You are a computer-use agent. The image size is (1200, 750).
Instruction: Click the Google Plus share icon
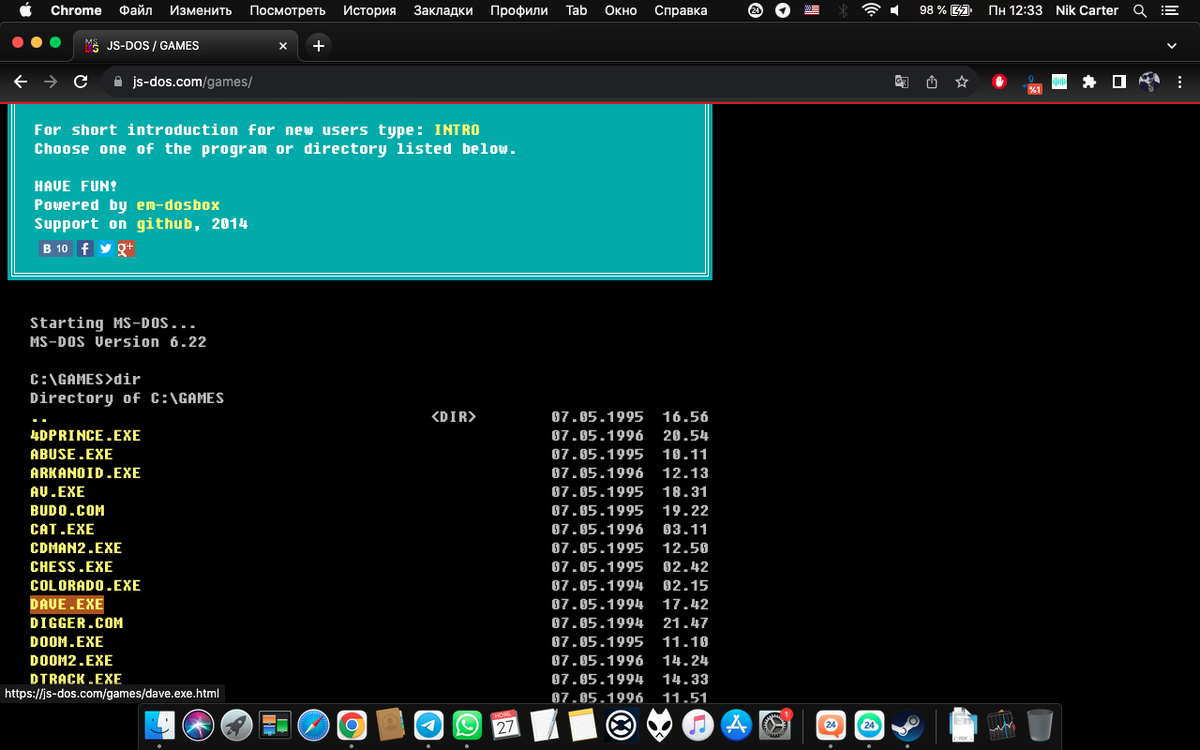point(126,248)
